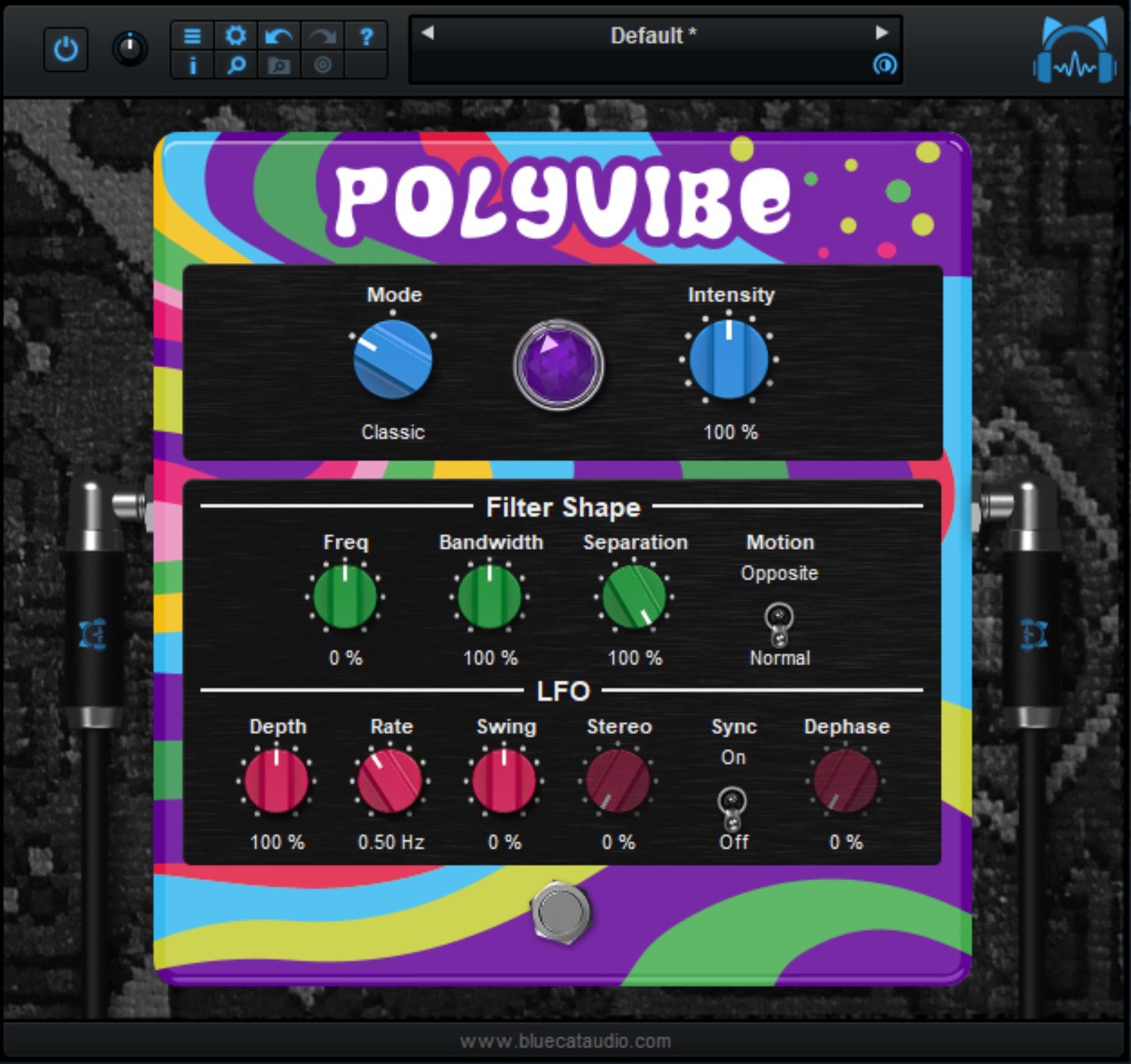Click the Intensity knob set to 100%
This screenshot has height=1064, width=1131.
[x=728, y=361]
